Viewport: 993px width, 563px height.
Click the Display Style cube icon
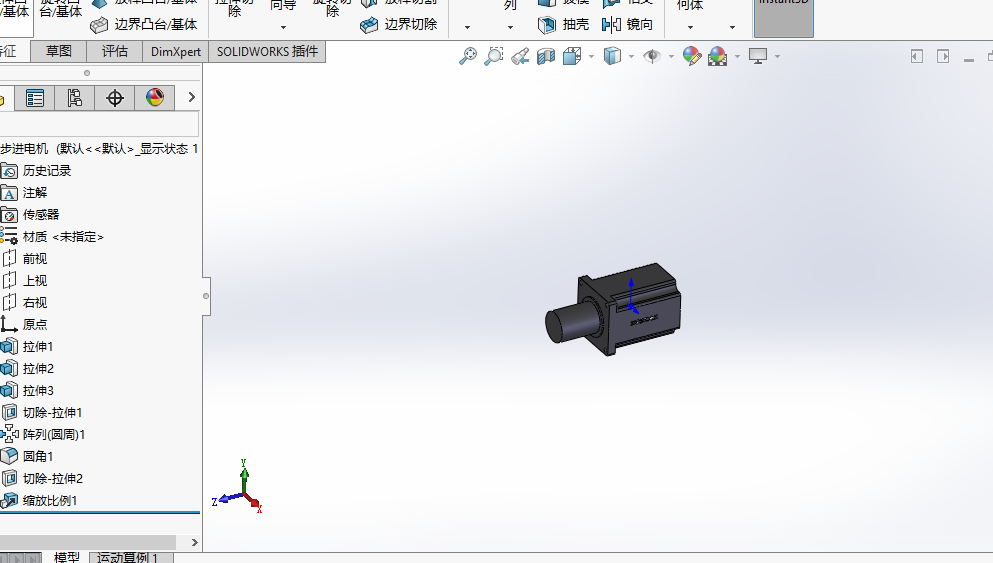(x=612, y=56)
